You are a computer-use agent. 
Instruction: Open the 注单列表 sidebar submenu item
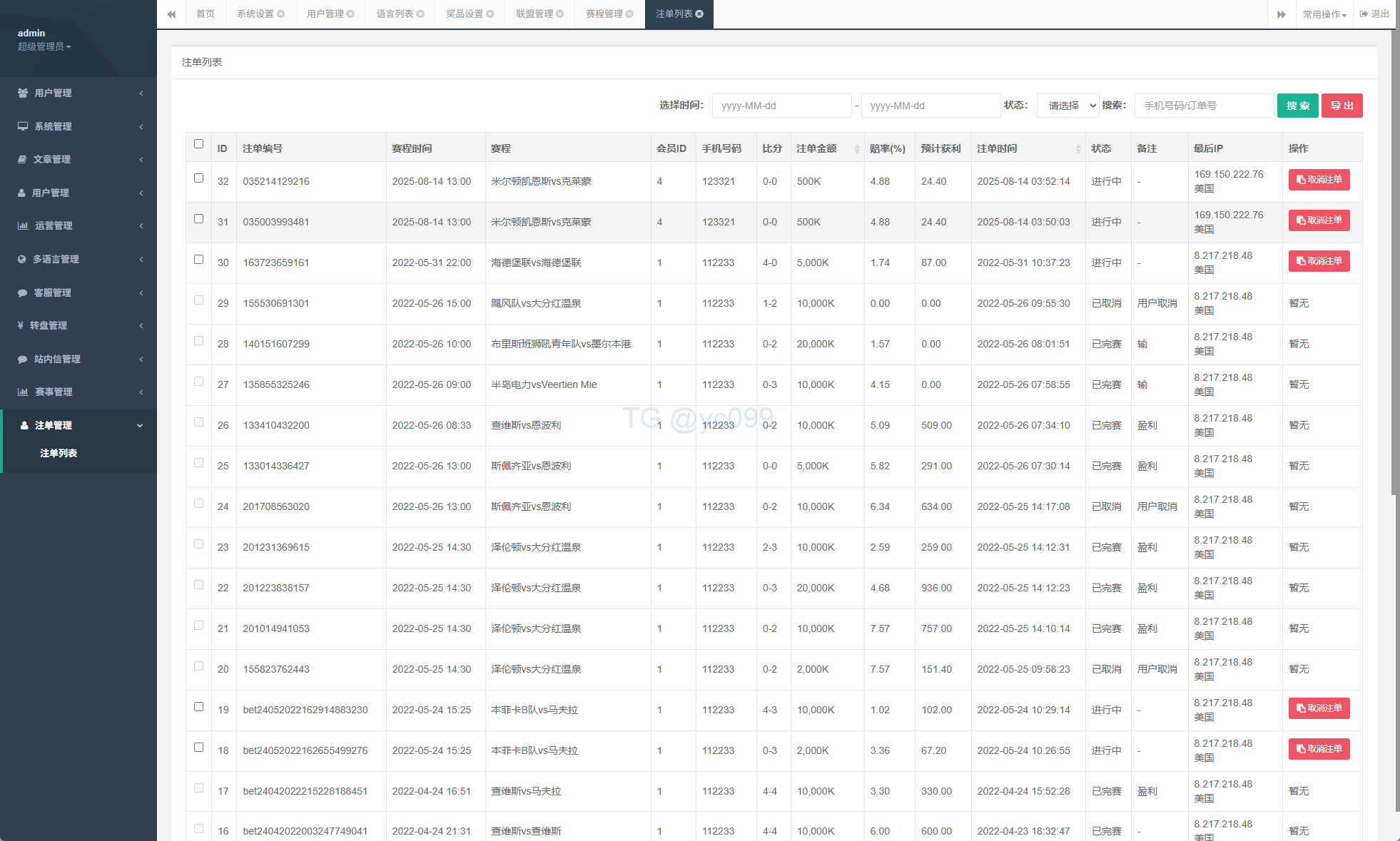click(59, 454)
